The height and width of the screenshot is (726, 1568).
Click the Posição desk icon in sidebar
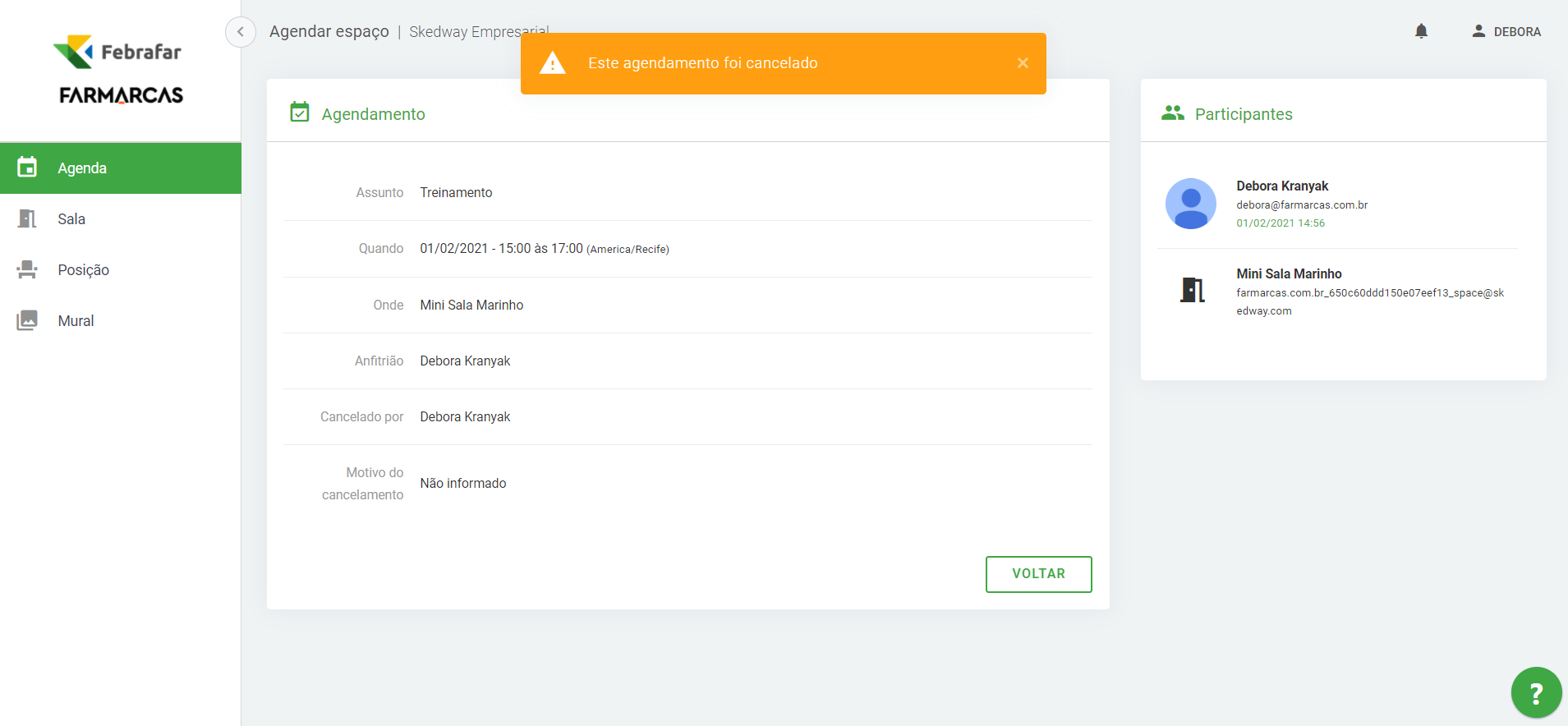[27, 269]
